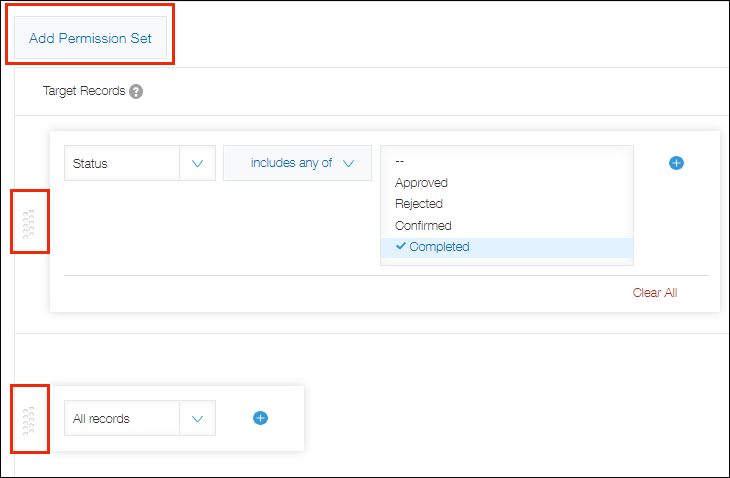Viewport: 730px width, 478px height.
Task: Select the Rejected status option
Action: pos(419,204)
